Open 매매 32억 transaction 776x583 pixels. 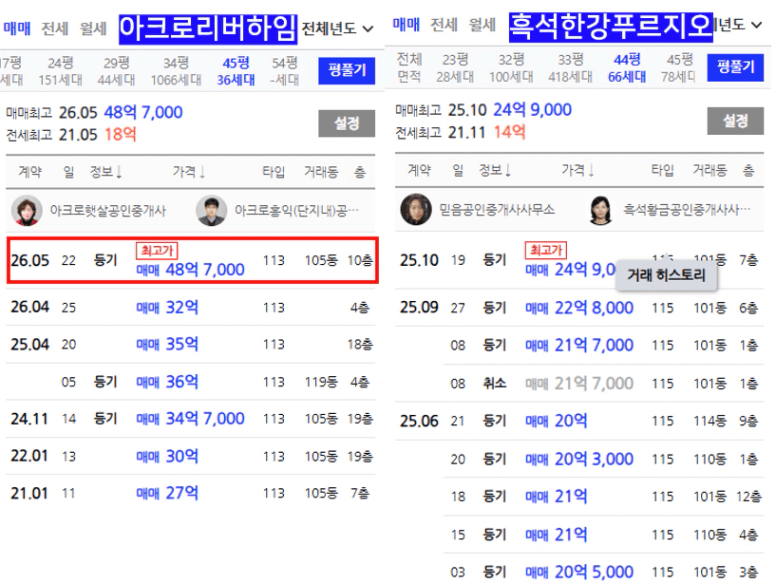click(167, 307)
